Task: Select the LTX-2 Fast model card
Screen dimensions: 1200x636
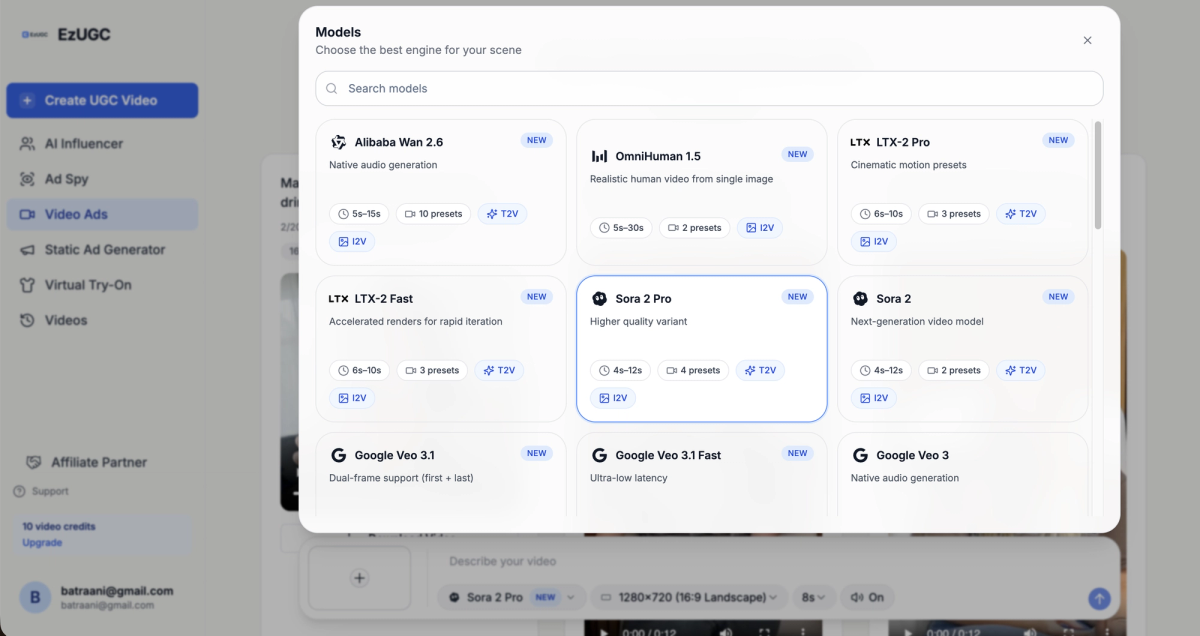Action: point(440,348)
